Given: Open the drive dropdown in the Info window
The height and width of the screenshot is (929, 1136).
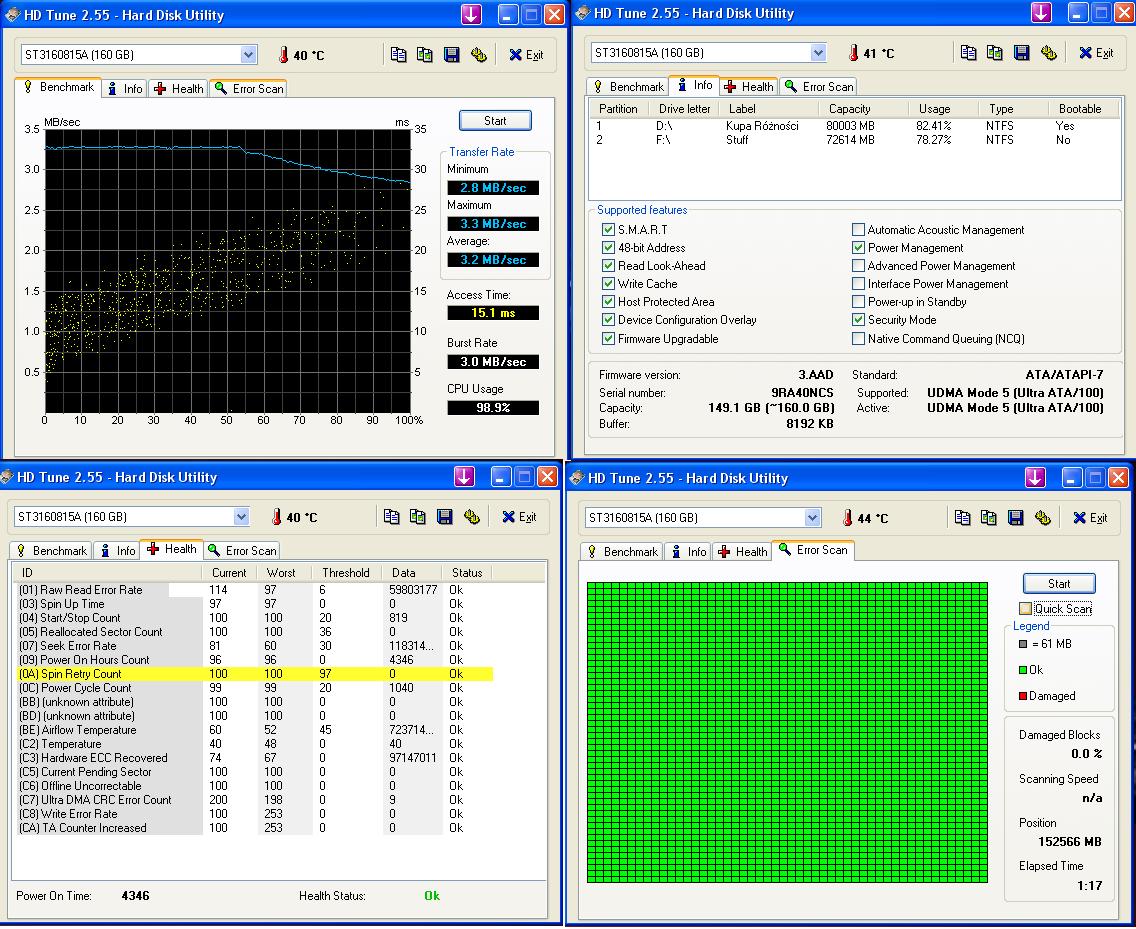Looking at the screenshot, I should [817, 53].
